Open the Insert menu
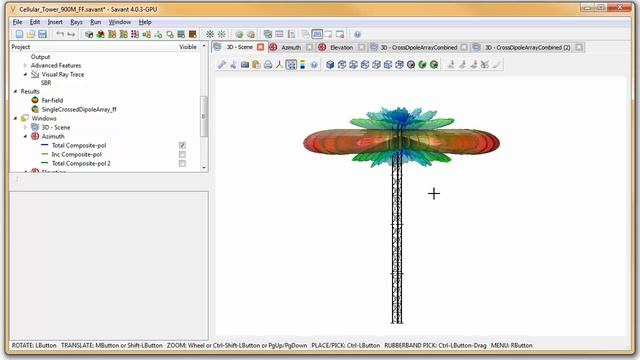Image resolution: width=640 pixels, height=360 pixels. 55,22
